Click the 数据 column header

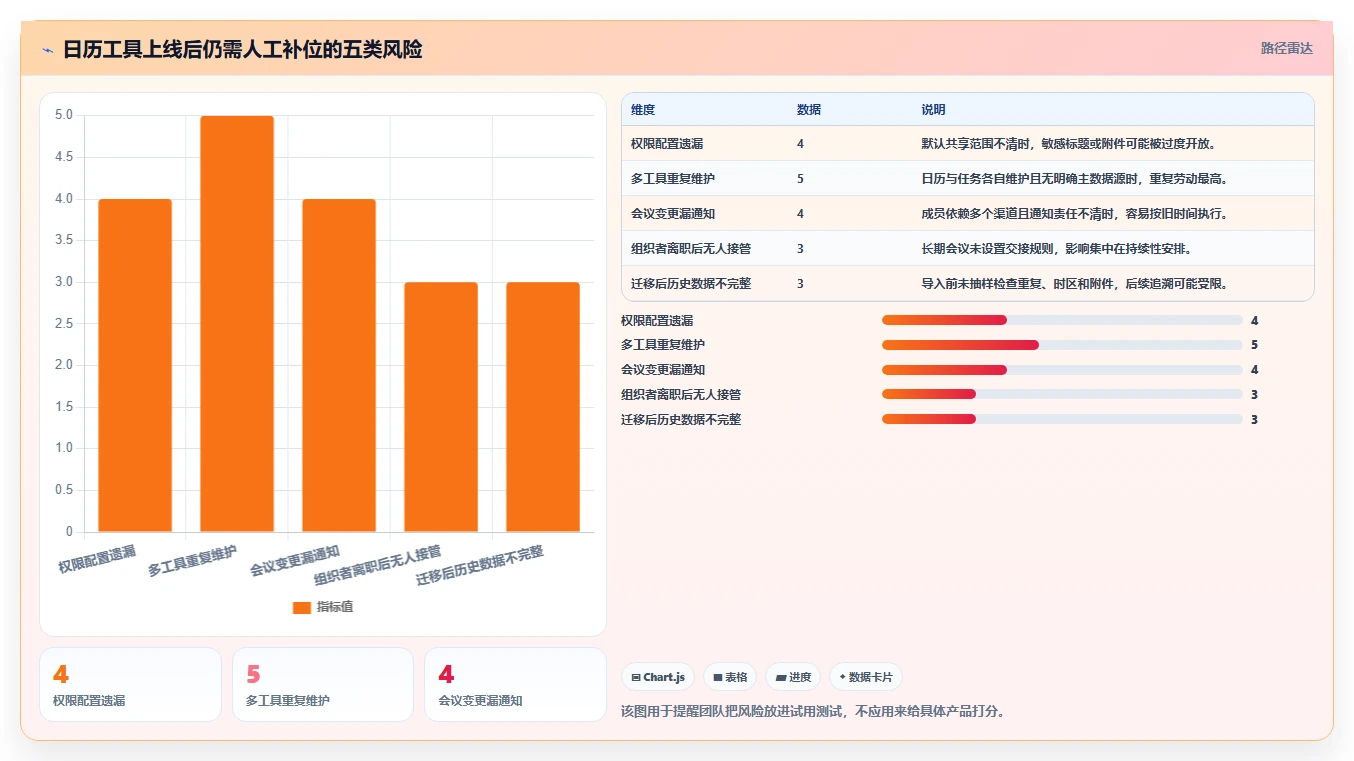(x=809, y=110)
